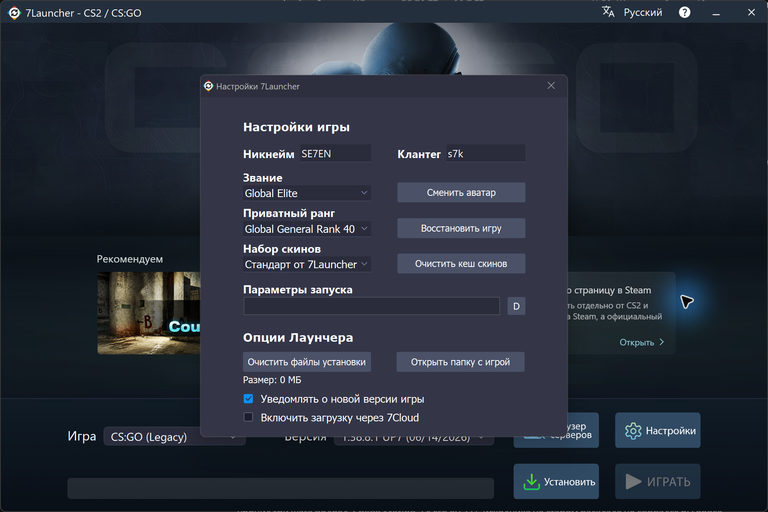The height and width of the screenshot is (512, 768).
Task: Click Очистить файлы установки button
Action: click(x=307, y=362)
